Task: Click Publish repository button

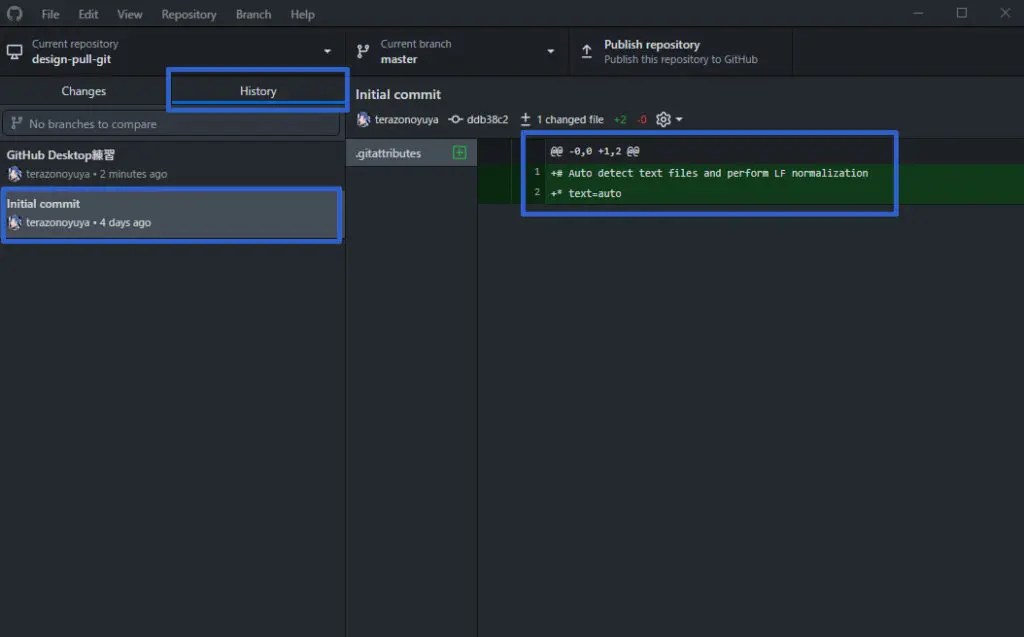Action: (680, 52)
